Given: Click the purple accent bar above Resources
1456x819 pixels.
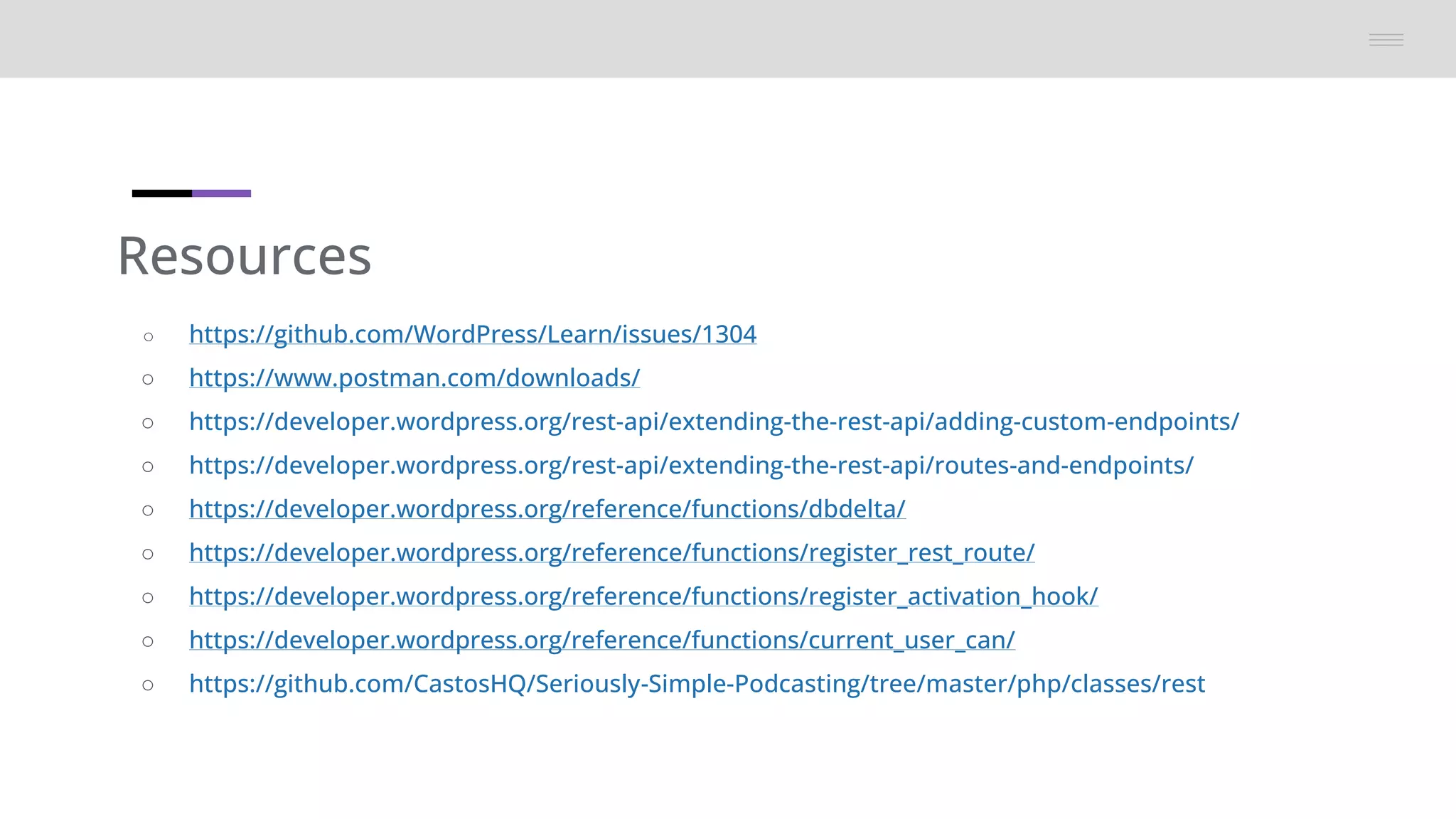Looking at the screenshot, I should 222,193.
